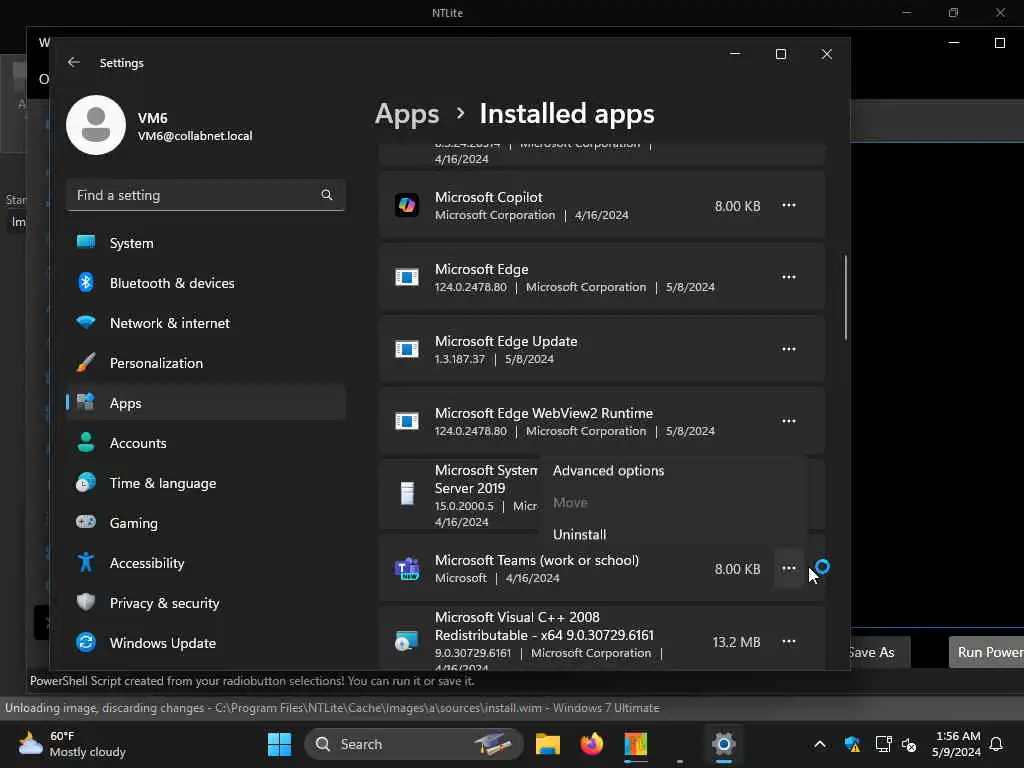This screenshot has height=768, width=1024.
Task: Click the muted volume tray icon
Action: coord(908,744)
